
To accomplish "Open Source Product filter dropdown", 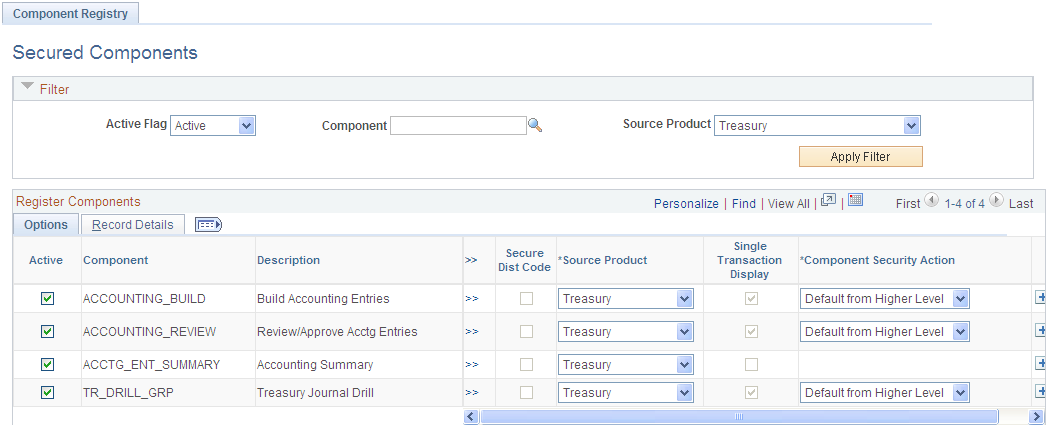I will (817, 126).
